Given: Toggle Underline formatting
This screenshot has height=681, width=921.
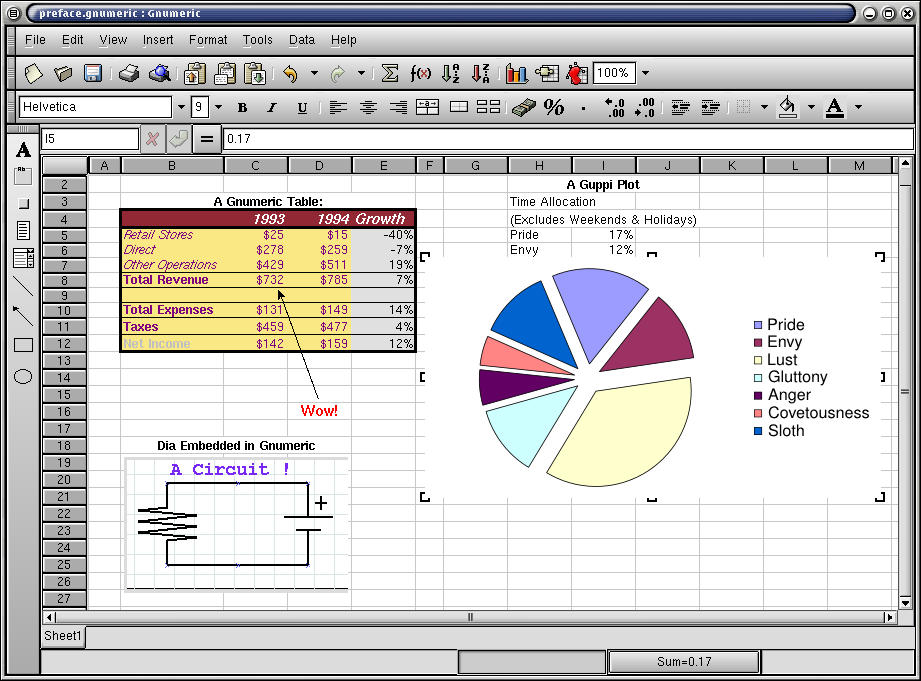Looking at the screenshot, I should click(301, 107).
